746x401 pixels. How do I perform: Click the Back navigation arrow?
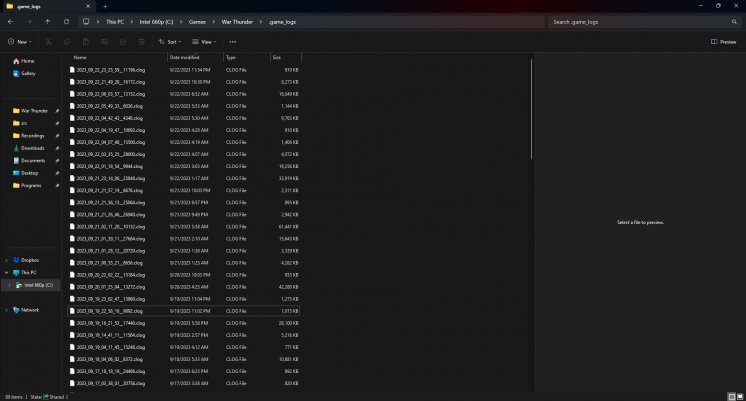(10, 21)
